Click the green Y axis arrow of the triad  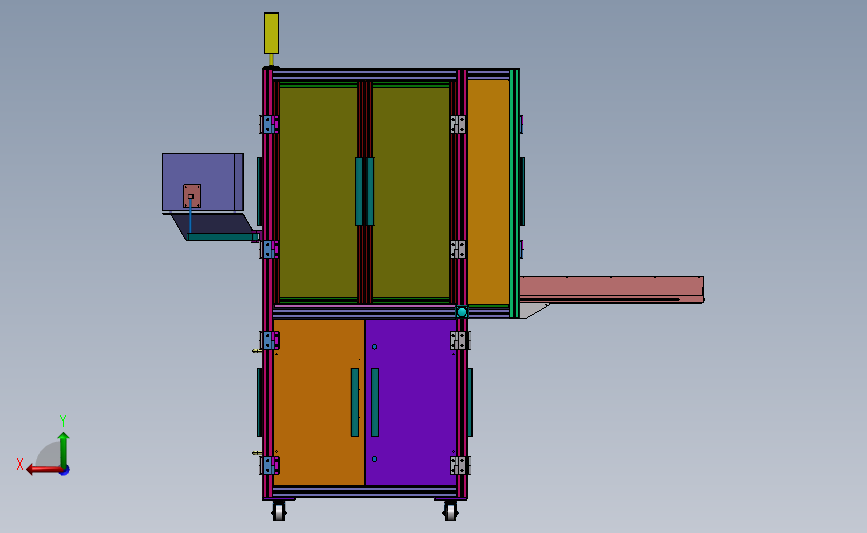click(x=64, y=449)
